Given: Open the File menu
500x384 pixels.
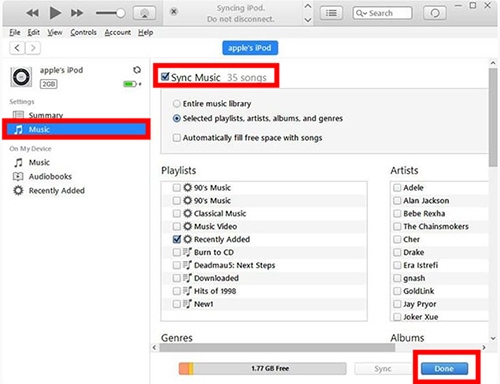Looking at the screenshot, I should pyautogui.click(x=15, y=32).
